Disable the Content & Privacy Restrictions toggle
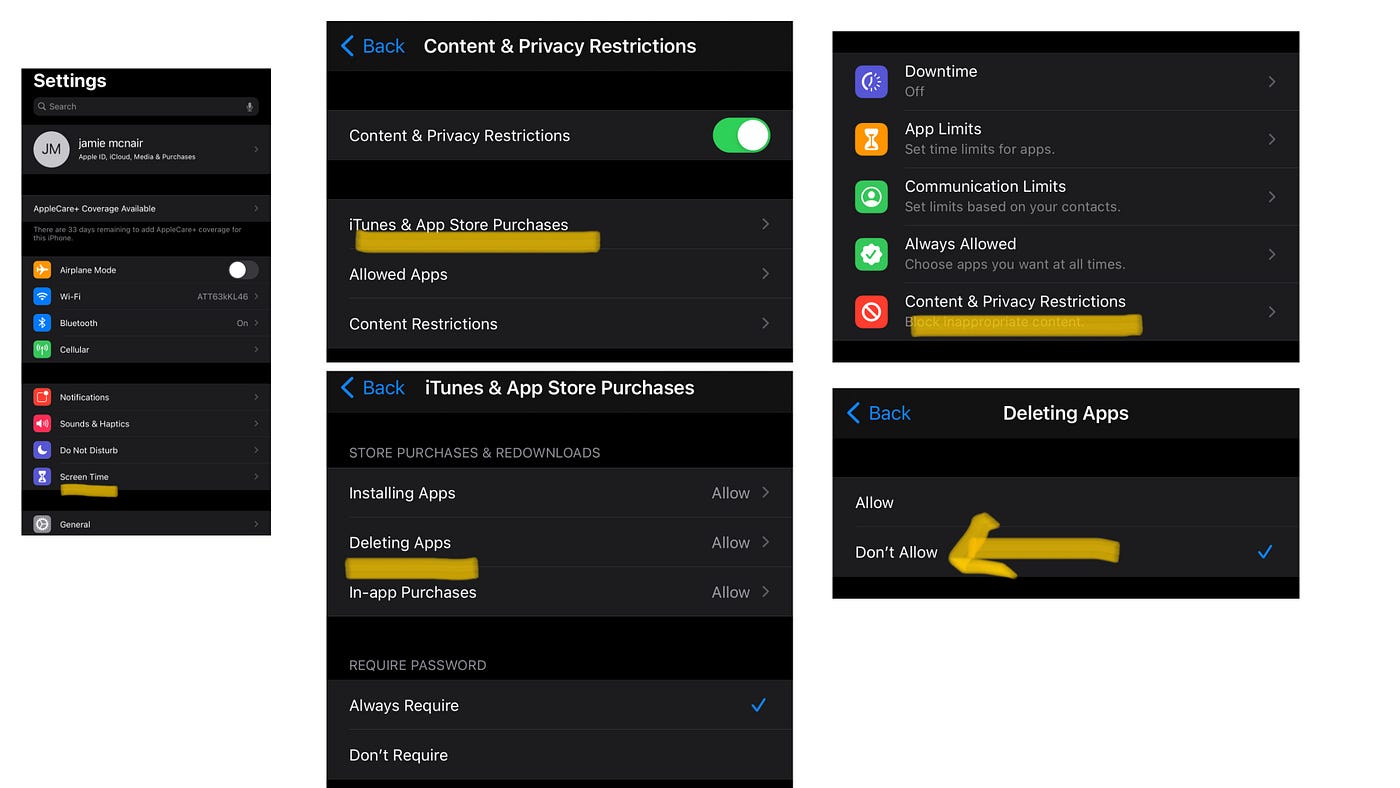 point(741,135)
